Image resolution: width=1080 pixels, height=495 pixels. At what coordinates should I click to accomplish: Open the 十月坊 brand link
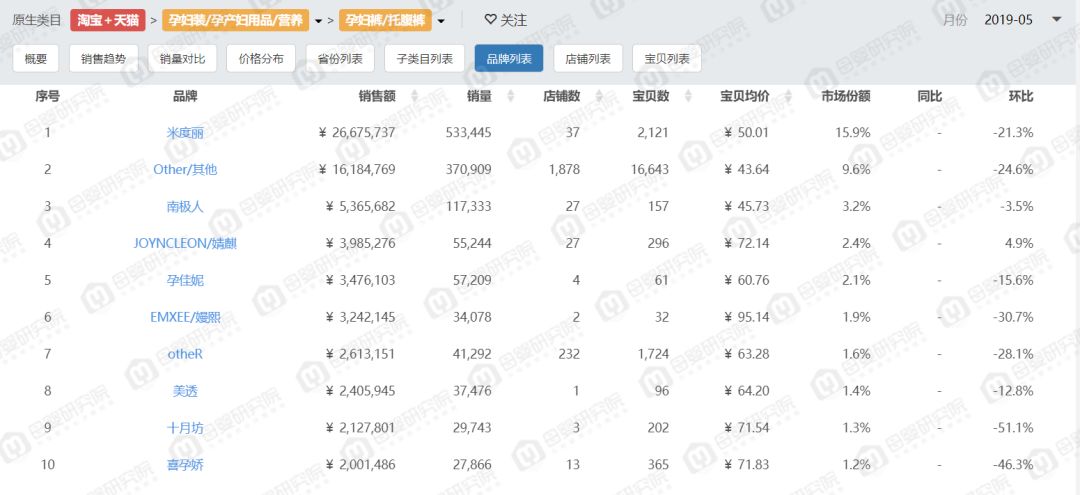[x=185, y=428]
